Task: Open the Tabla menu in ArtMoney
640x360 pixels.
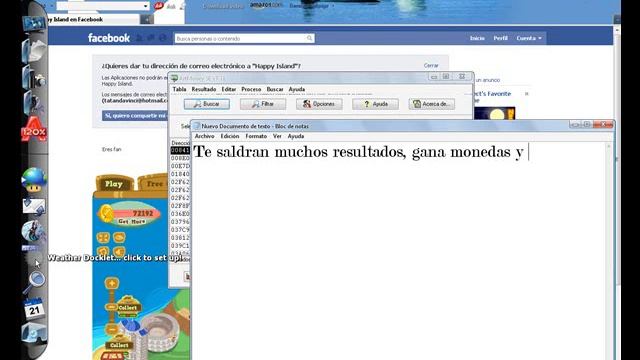Action: coord(179,89)
